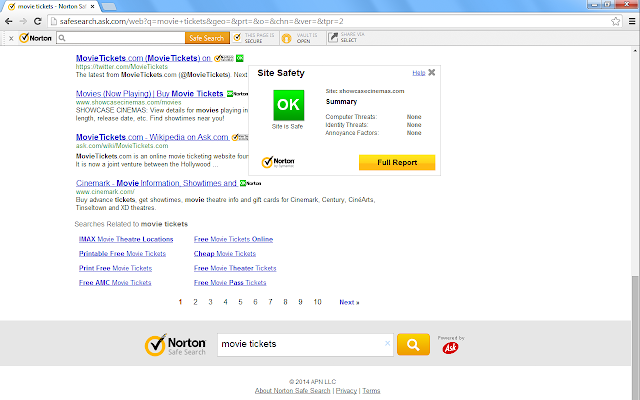This screenshot has width=640, height=400.
Task: Click the Powered by Ask logo
Action: (x=451, y=345)
